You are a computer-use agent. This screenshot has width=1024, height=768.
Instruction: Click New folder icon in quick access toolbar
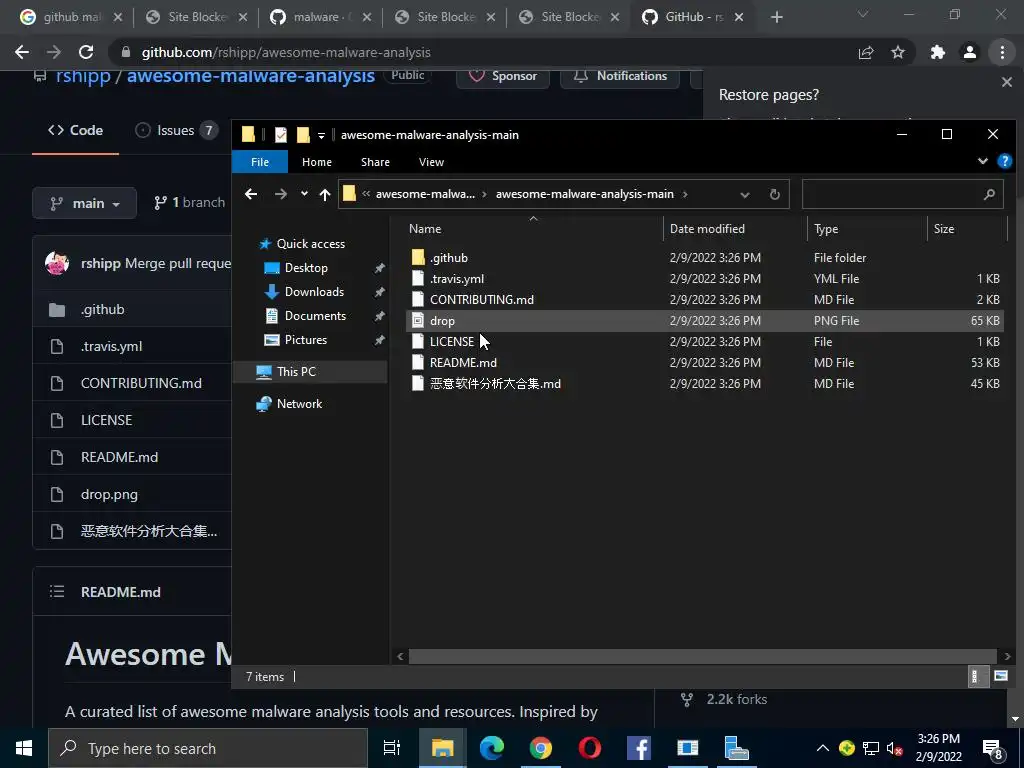point(303,135)
